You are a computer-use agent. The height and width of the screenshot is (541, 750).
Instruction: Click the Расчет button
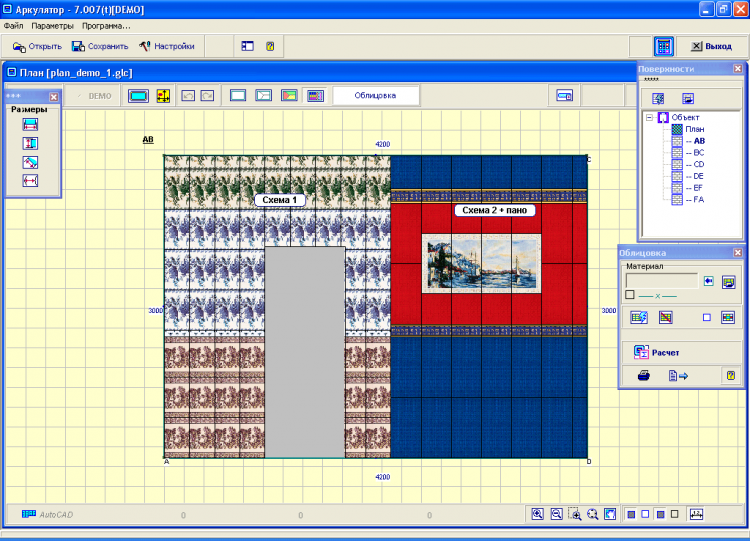tap(657, 352)
